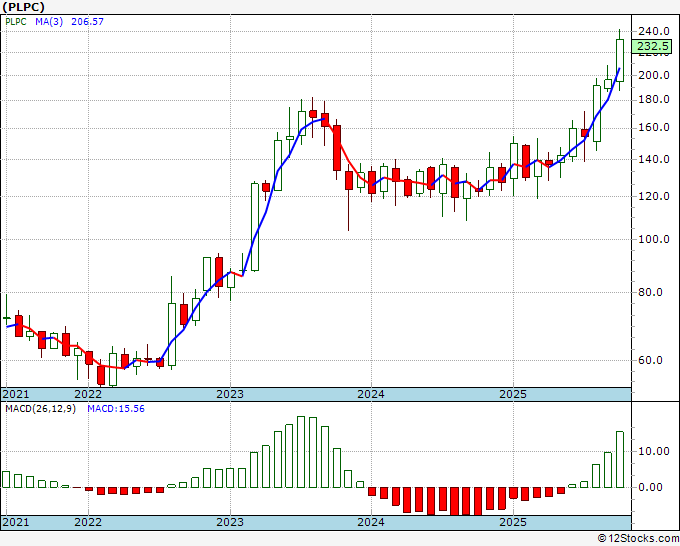Click 2023 on the MACD panel timeline
The image size is (680, 546).
click(x=230, y=522)
